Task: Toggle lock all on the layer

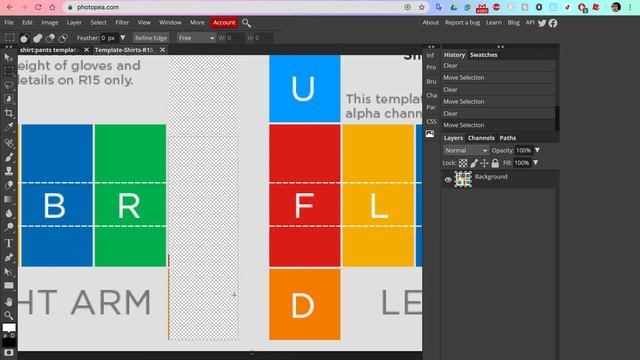Action: coord(495,163)
